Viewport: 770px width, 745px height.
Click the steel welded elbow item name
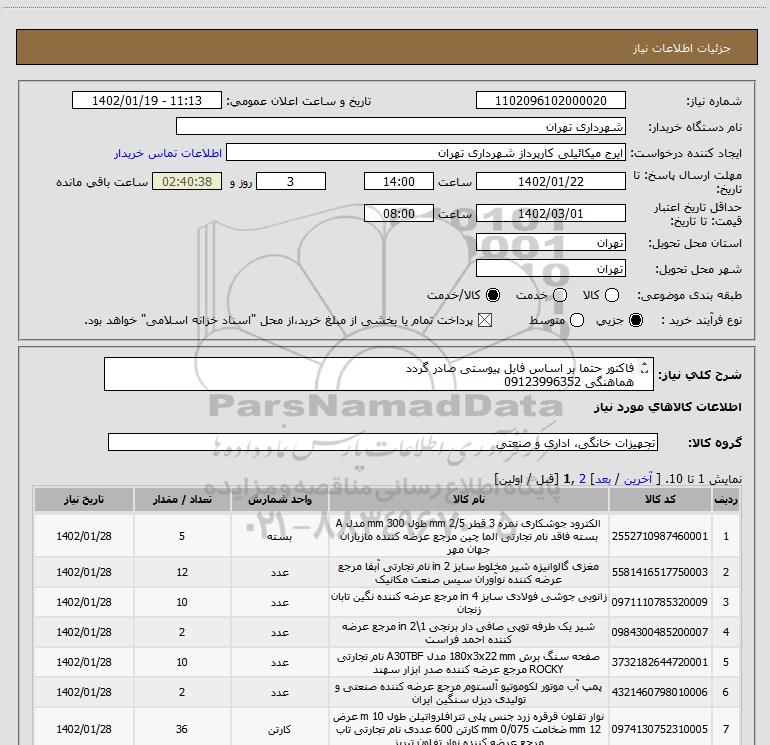468,603
